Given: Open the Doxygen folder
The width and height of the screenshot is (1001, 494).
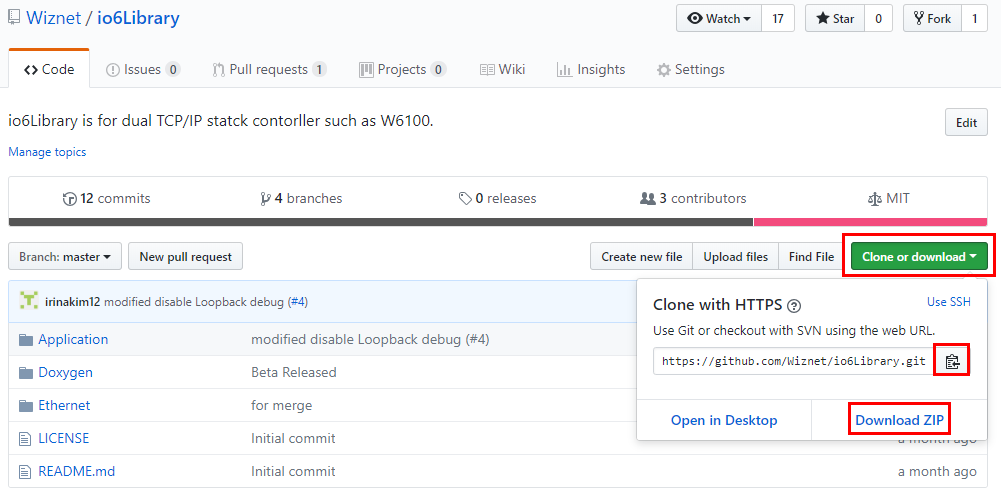Looking at the screenshot, I should pos(65,372).
